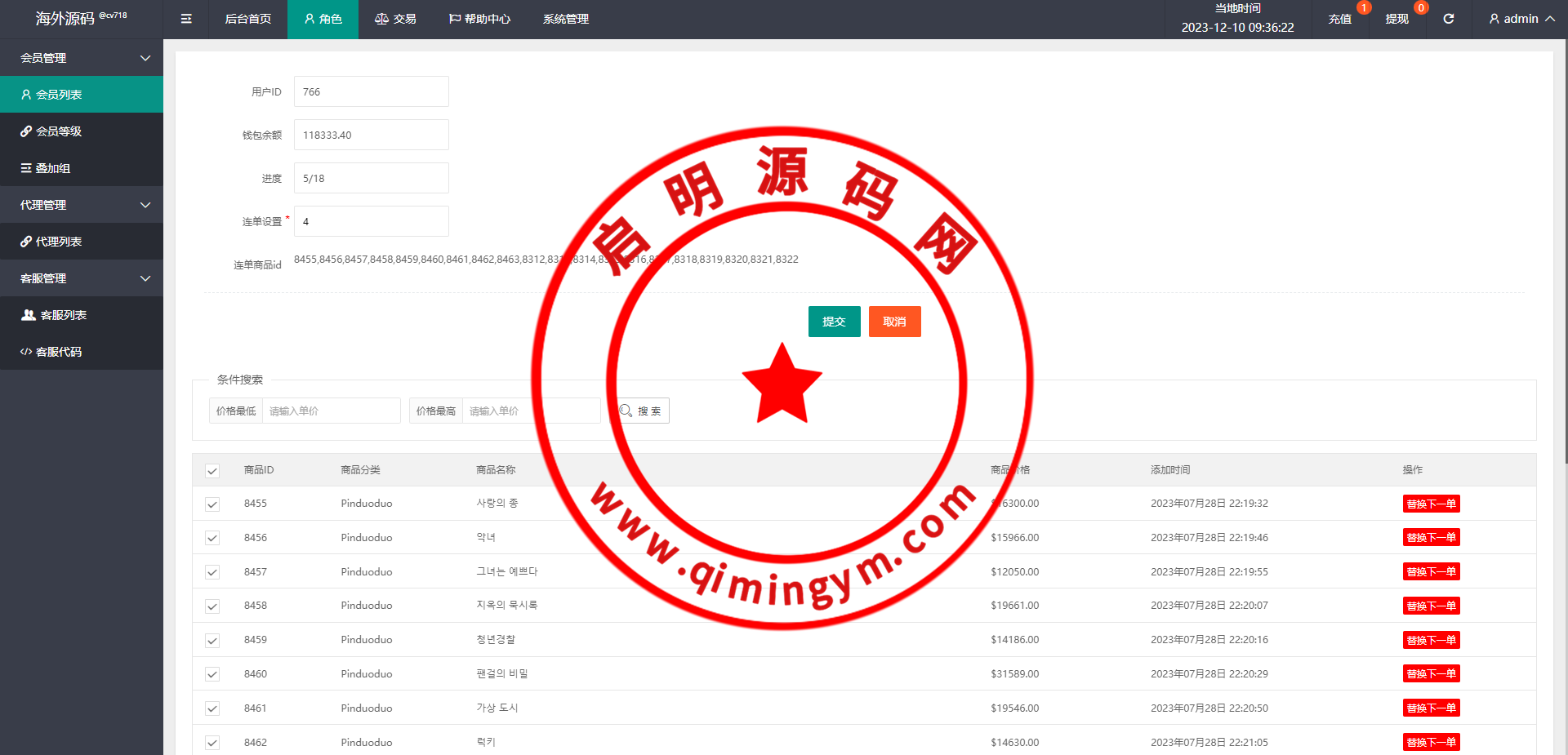Uncheck the checkbox for product 8455
This screenshot has height=755, width=1568.
[212, 504]
